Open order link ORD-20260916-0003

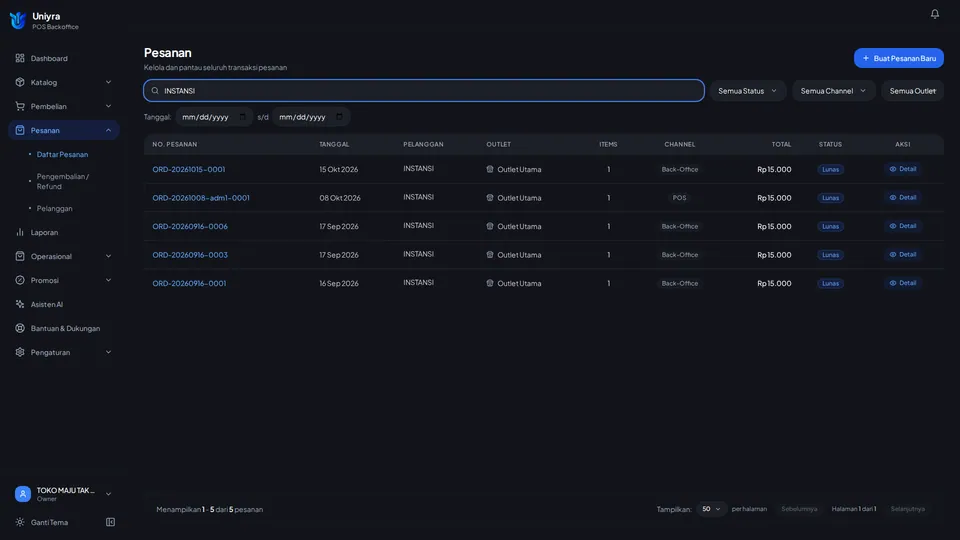click(x=190, y=255)
